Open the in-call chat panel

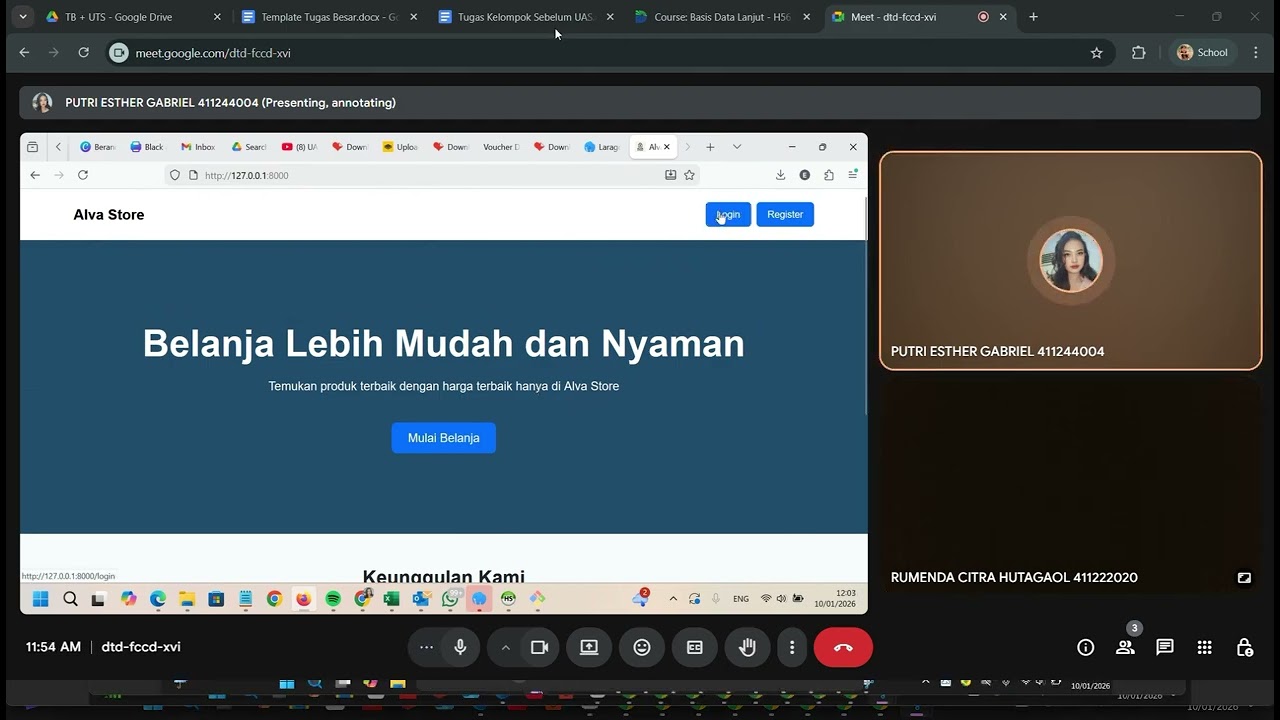pyautogui.click(x=1165, y=647)
